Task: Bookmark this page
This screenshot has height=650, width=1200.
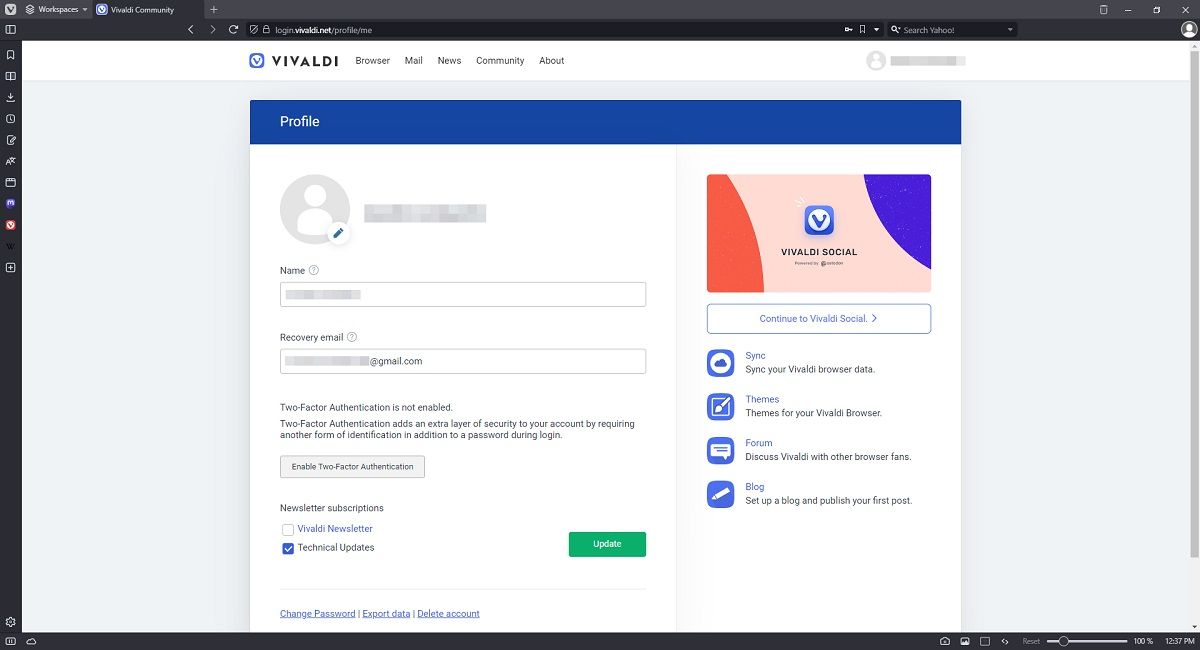Action: (x=864, y=30)
